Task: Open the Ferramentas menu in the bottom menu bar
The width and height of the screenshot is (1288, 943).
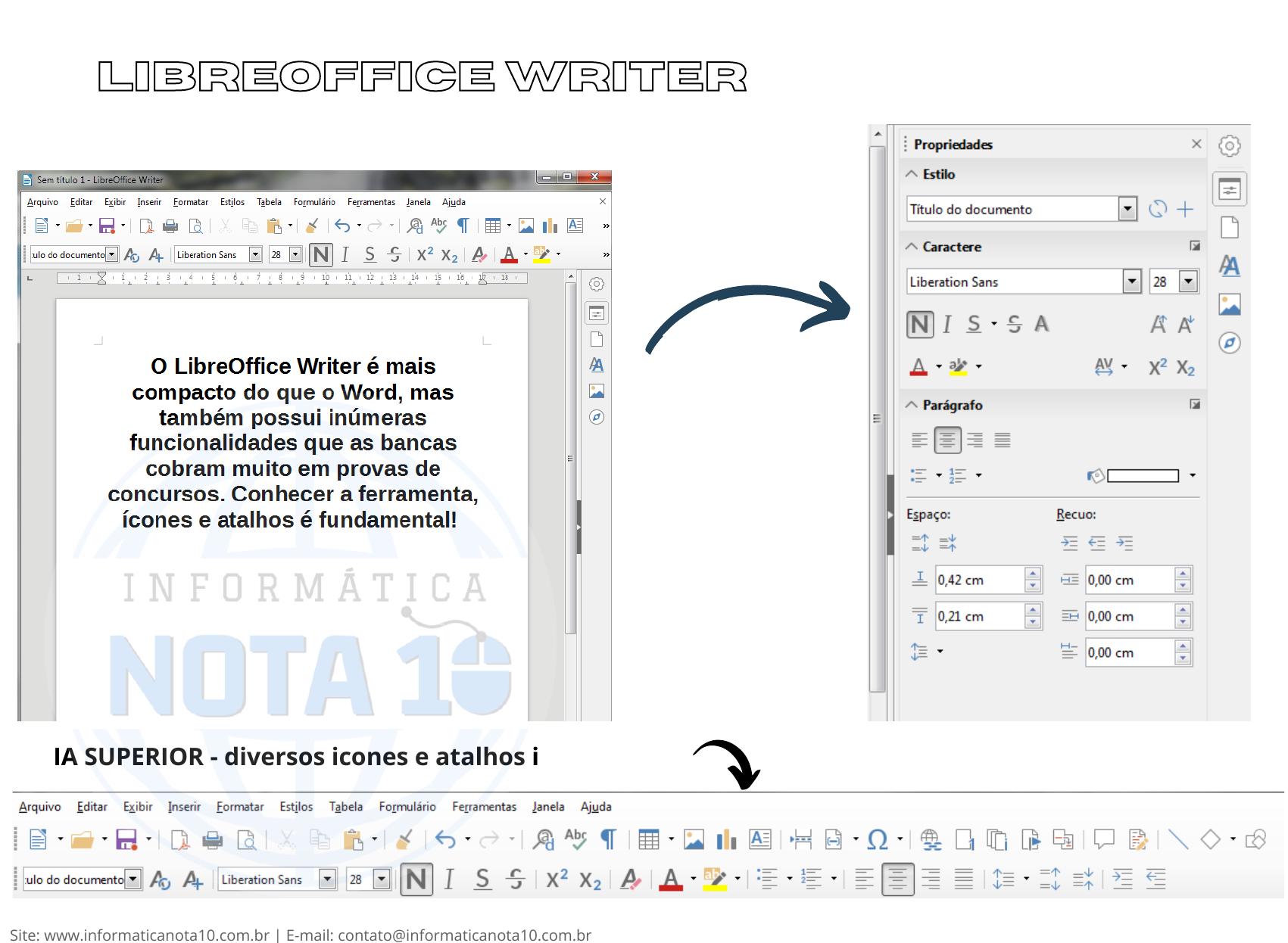Action: tap(484, 807)
